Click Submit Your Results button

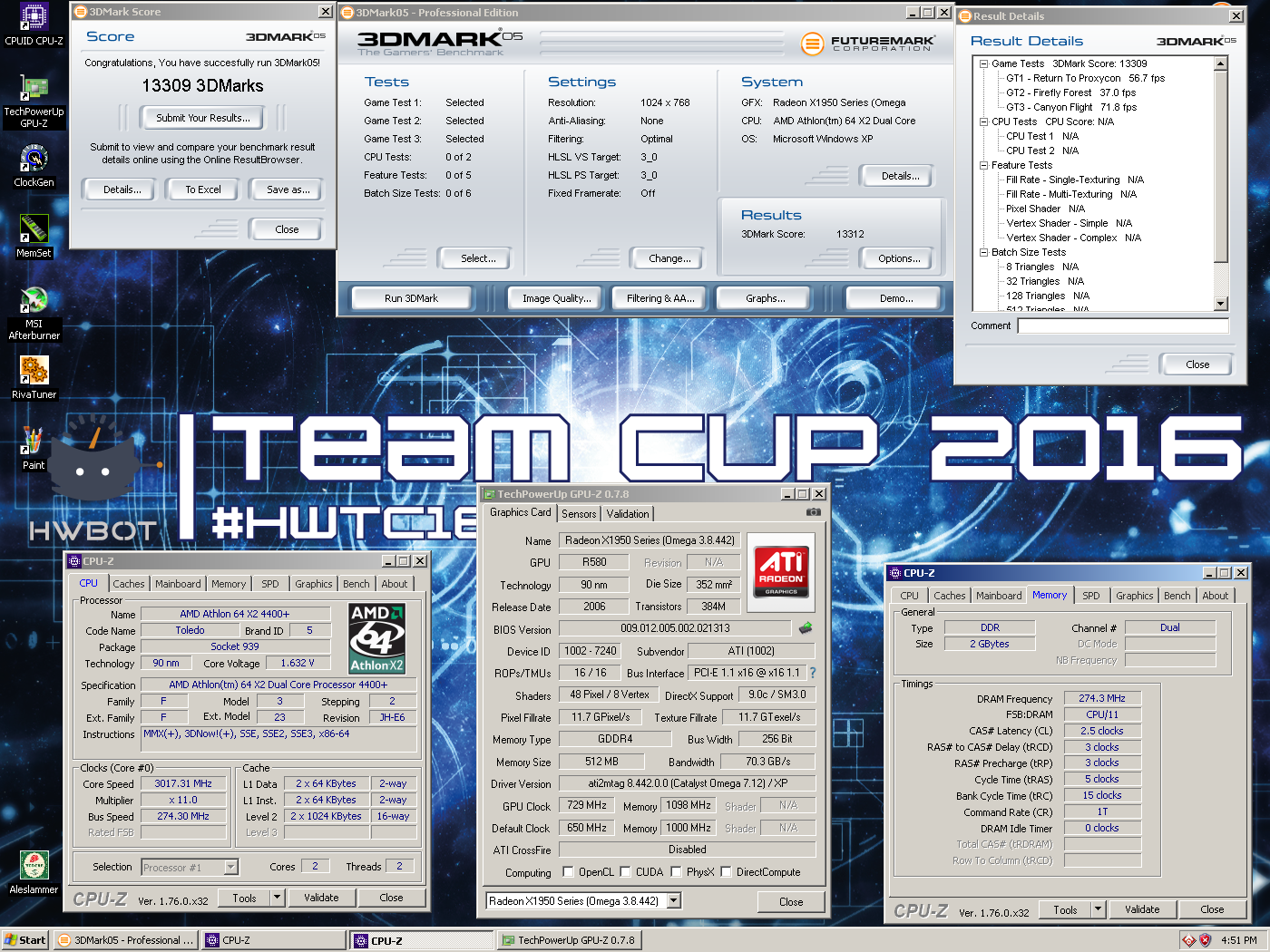coord(203,118)
